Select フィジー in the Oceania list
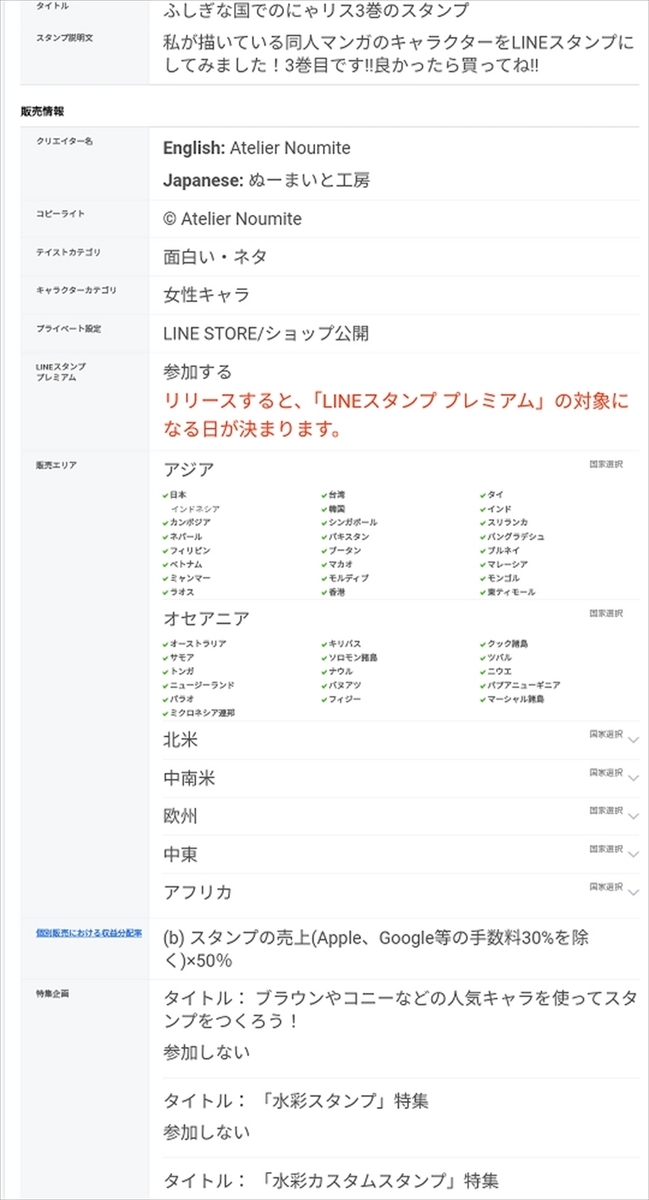649x1200 pixels. pyautogui.click(x=342, y=700)
